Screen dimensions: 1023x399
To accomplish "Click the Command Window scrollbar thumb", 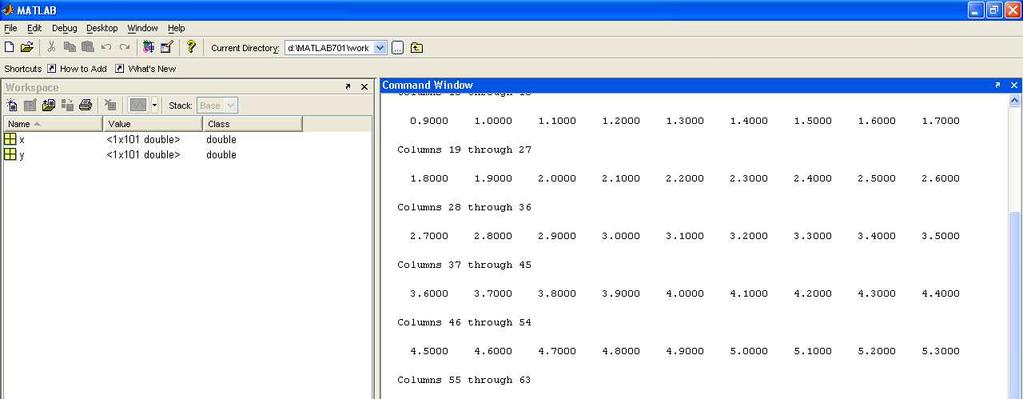I will pyautogui.click(x=1014, y=304).
